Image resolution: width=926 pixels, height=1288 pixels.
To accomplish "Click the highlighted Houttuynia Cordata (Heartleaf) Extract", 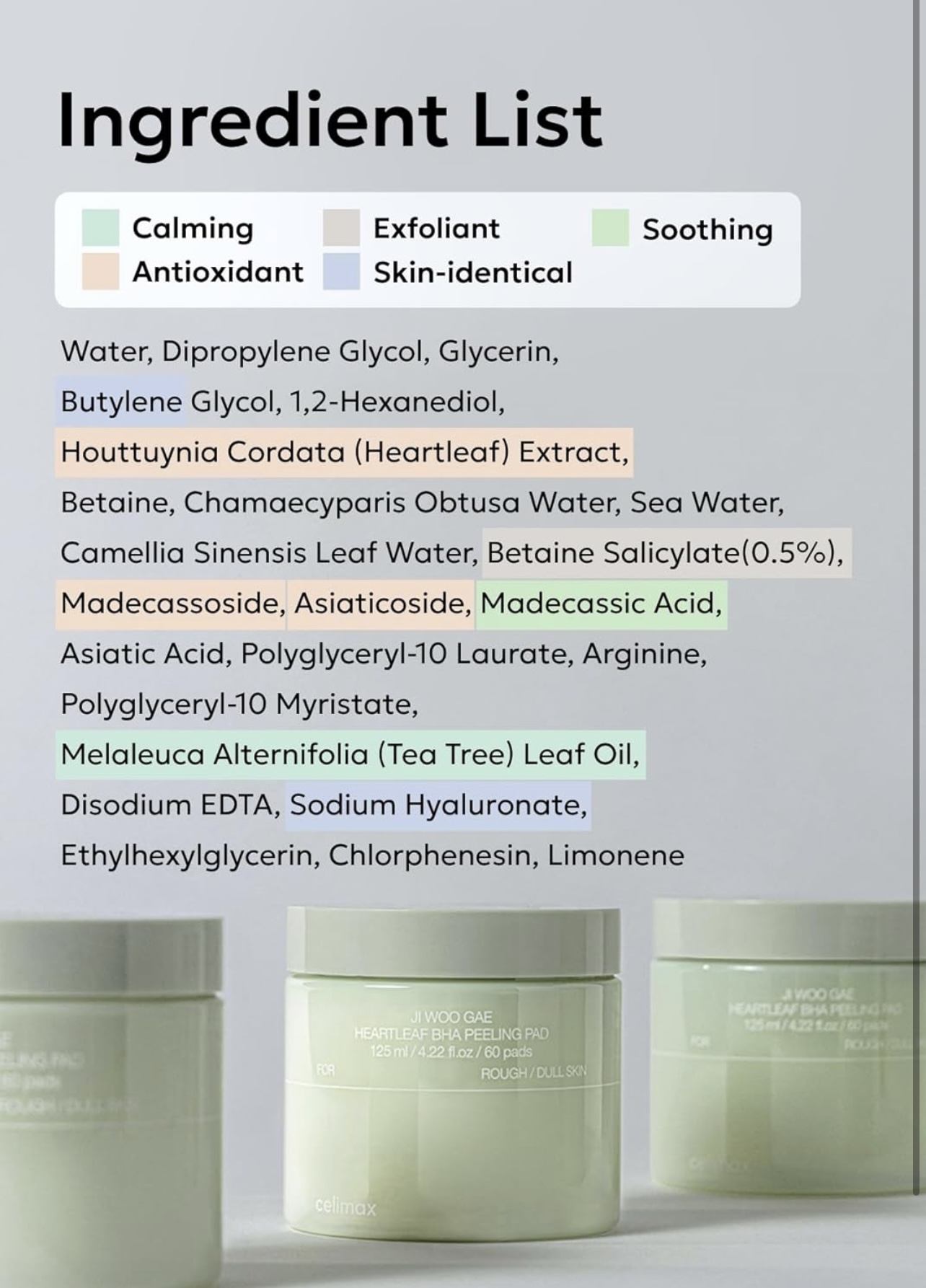I will [344, 452].
